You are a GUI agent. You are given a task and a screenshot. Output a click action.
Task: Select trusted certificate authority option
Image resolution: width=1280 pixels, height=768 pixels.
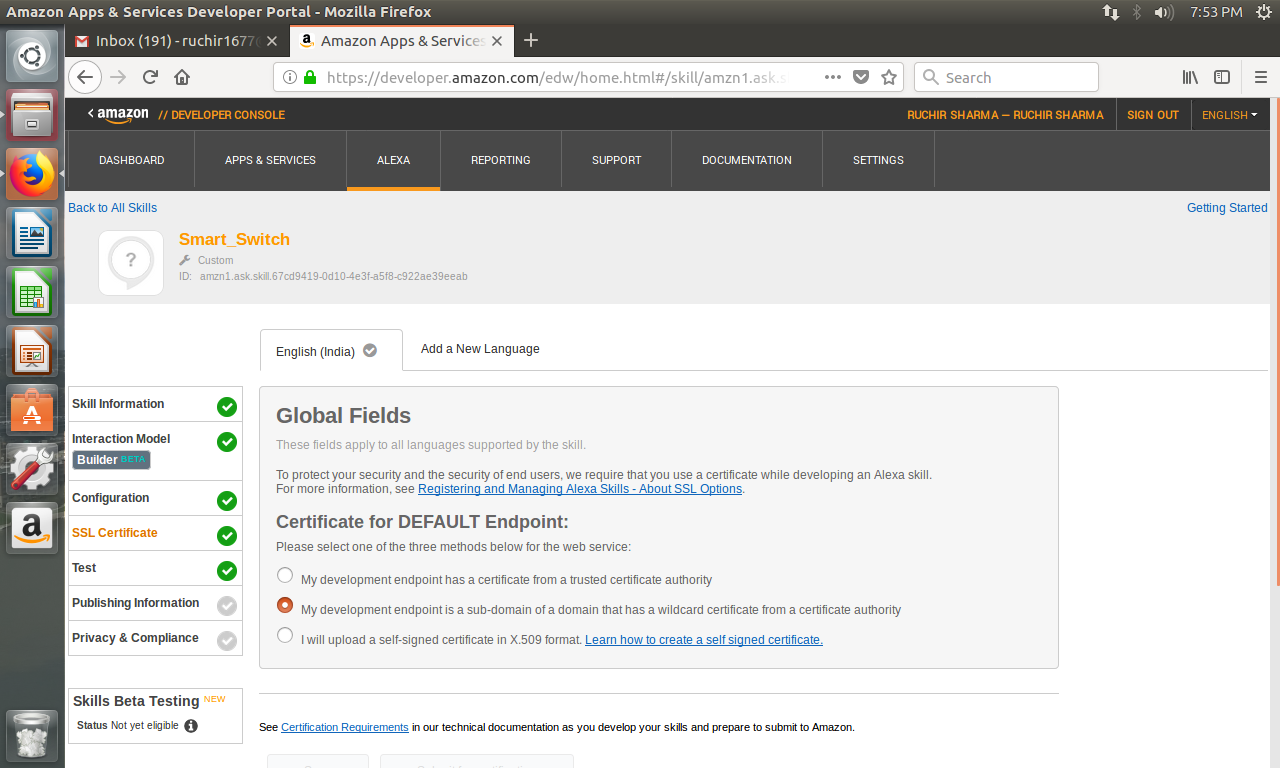pyautogui.click(x=285, y=575)
